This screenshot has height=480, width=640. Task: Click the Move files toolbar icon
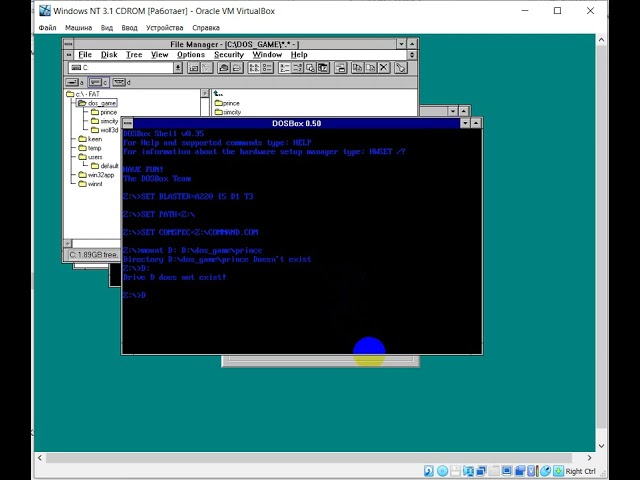(371, 68)
